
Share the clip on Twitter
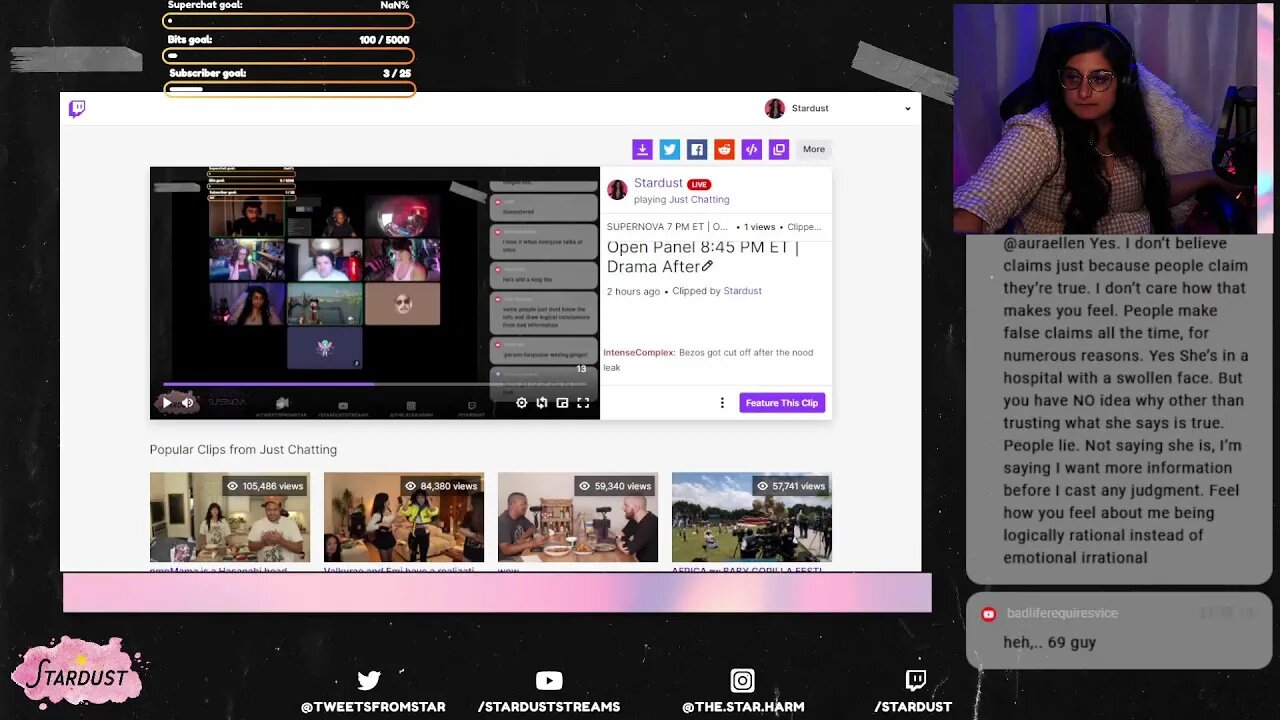point(670,150)
